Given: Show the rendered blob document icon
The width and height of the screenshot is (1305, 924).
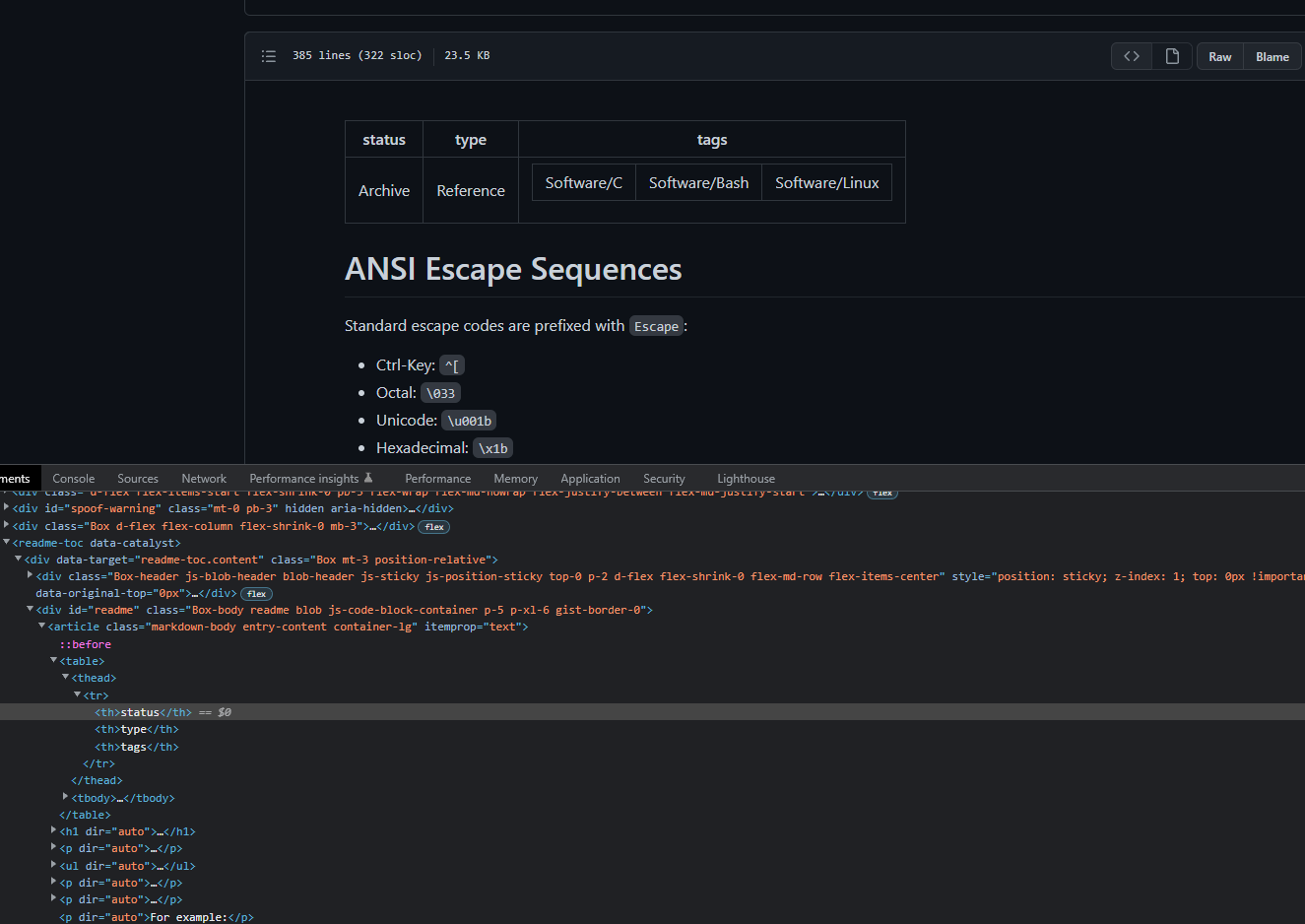Looking at the screenshot, I should 1172,56.
